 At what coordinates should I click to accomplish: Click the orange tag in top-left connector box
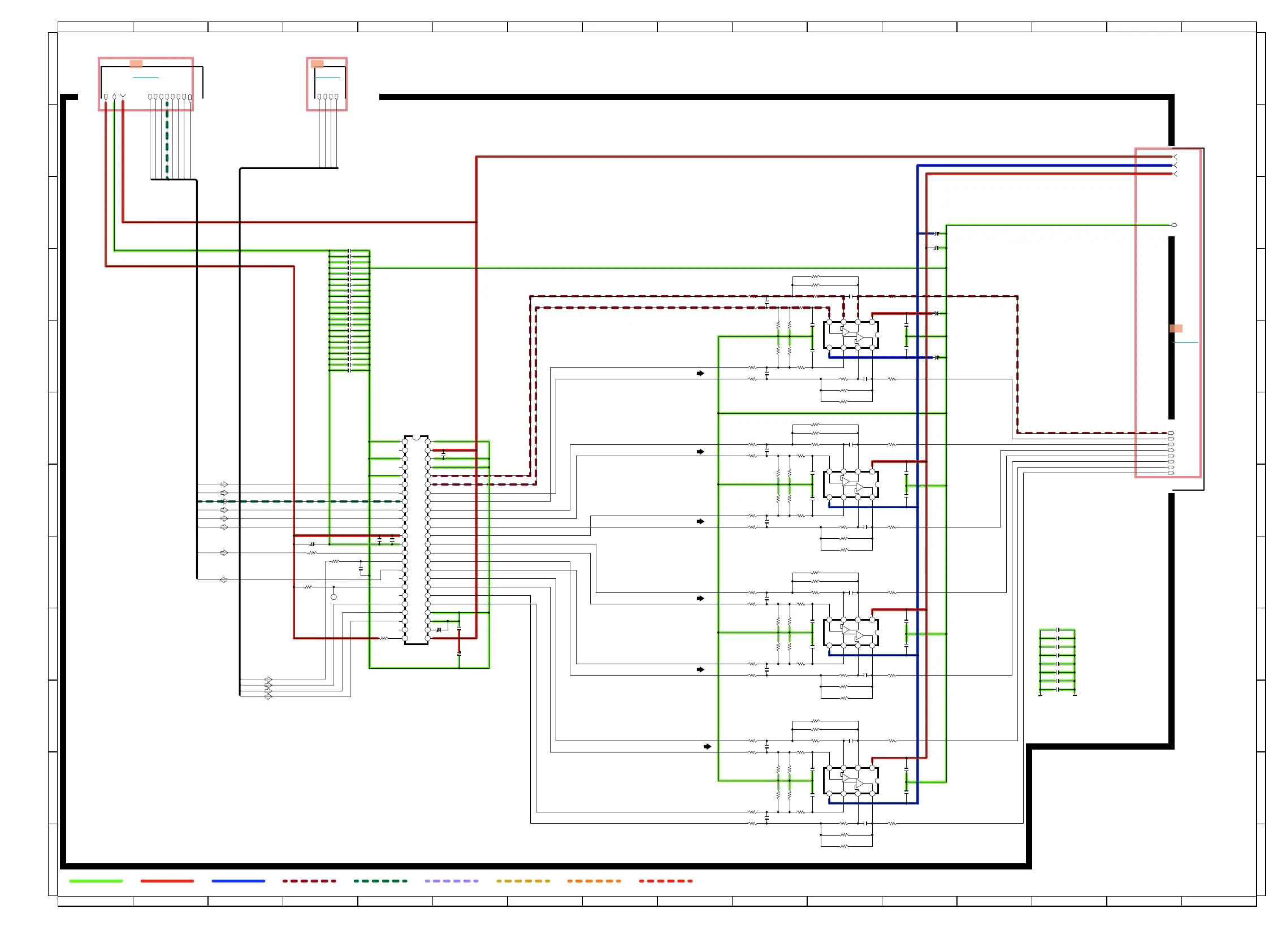[x=136, y=64]
